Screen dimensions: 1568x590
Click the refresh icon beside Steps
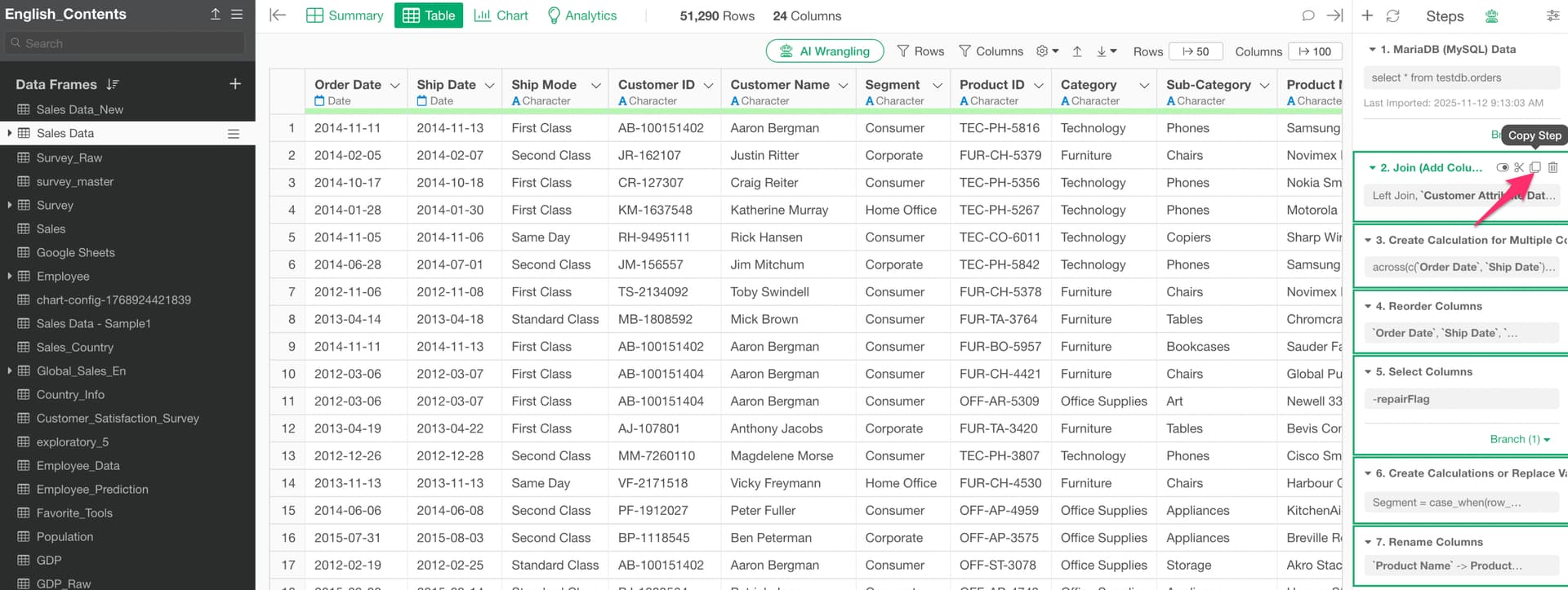[1392, 16]
